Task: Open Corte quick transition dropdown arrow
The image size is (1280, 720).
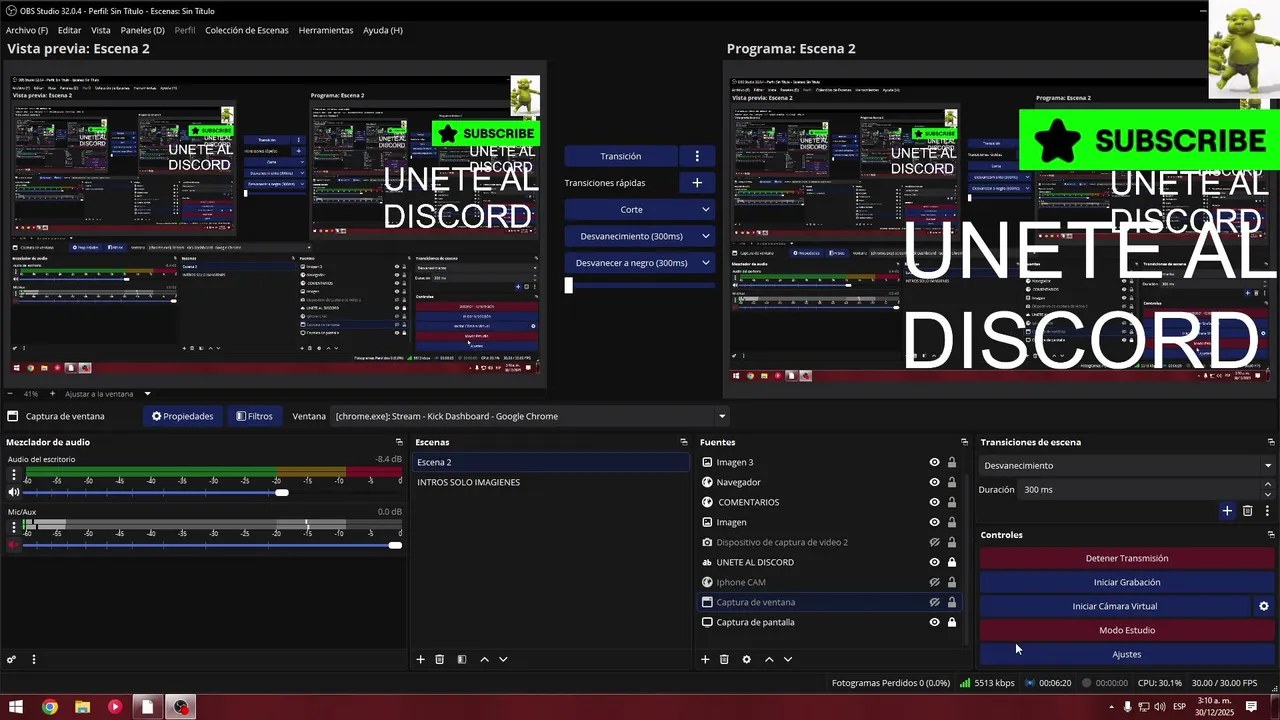Action: click(x=705, y=210)
